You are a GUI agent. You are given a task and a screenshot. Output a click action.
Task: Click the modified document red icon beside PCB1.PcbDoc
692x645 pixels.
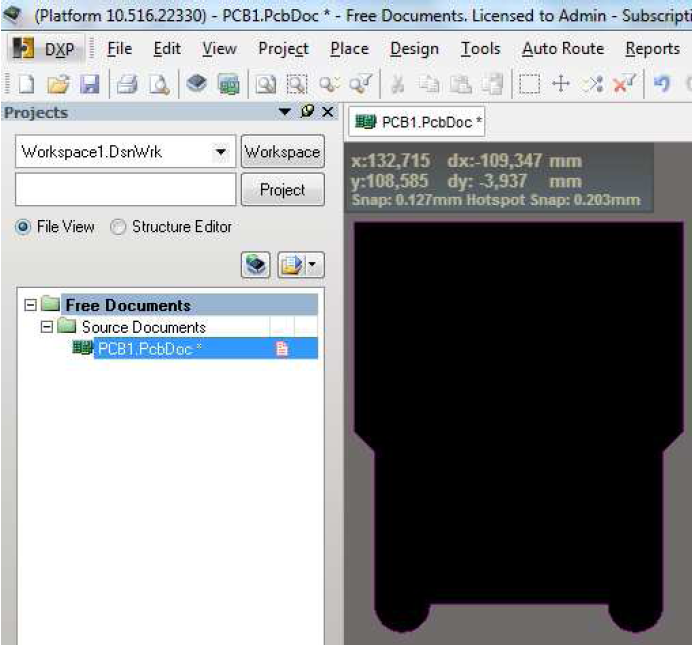282,349
